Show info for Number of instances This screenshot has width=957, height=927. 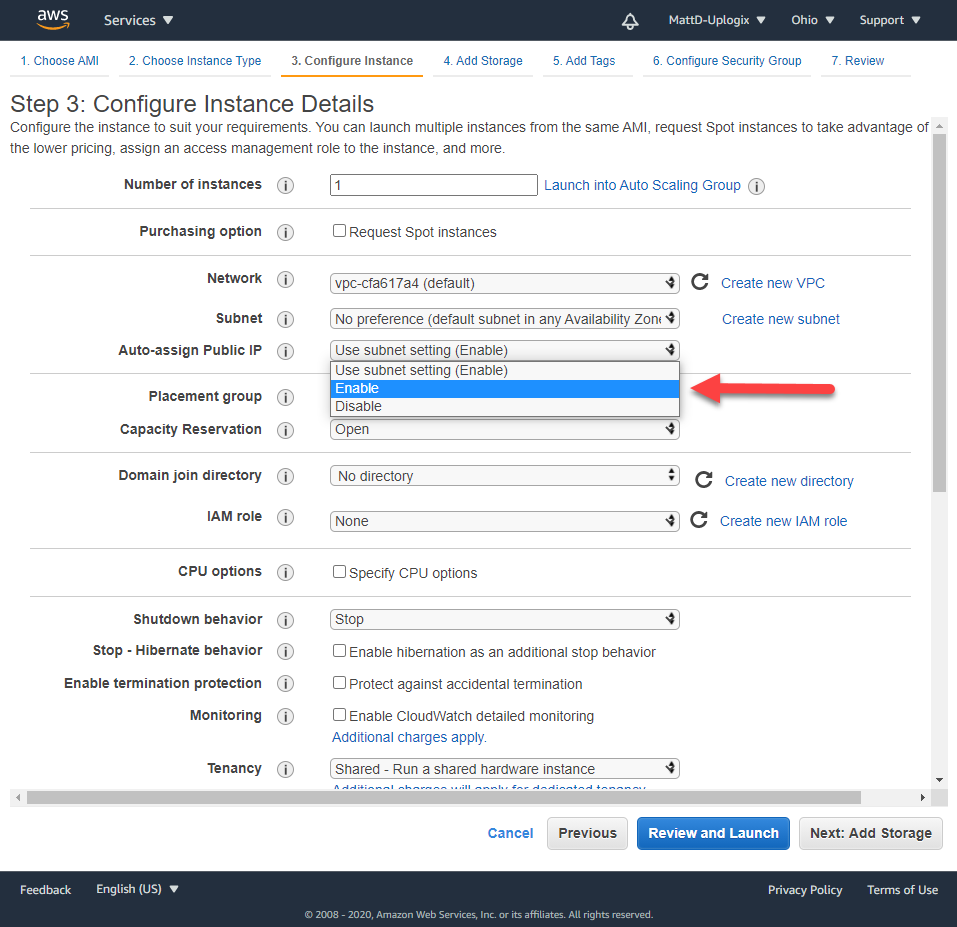[x=285, y=186]
